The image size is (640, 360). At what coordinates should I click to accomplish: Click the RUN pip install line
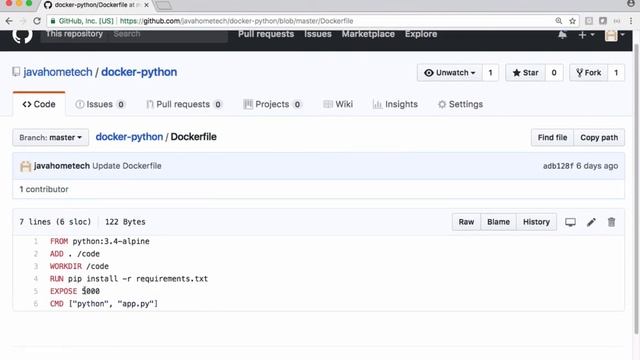tap(129, 279)
